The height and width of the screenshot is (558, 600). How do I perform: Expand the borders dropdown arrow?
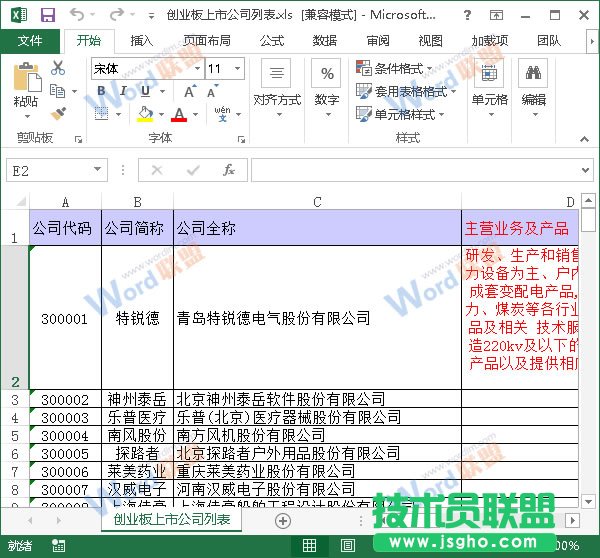click(118, 114)
